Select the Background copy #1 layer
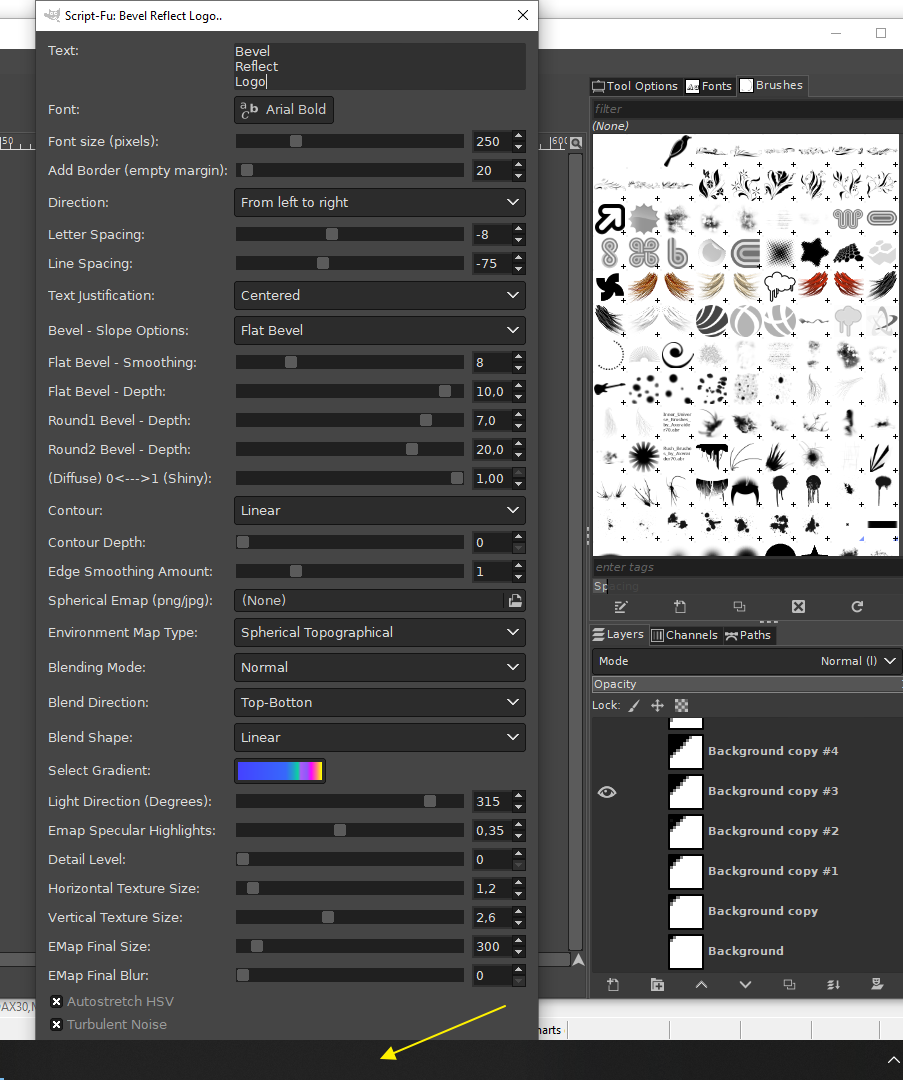903x1080 pixels. point(773,871)
